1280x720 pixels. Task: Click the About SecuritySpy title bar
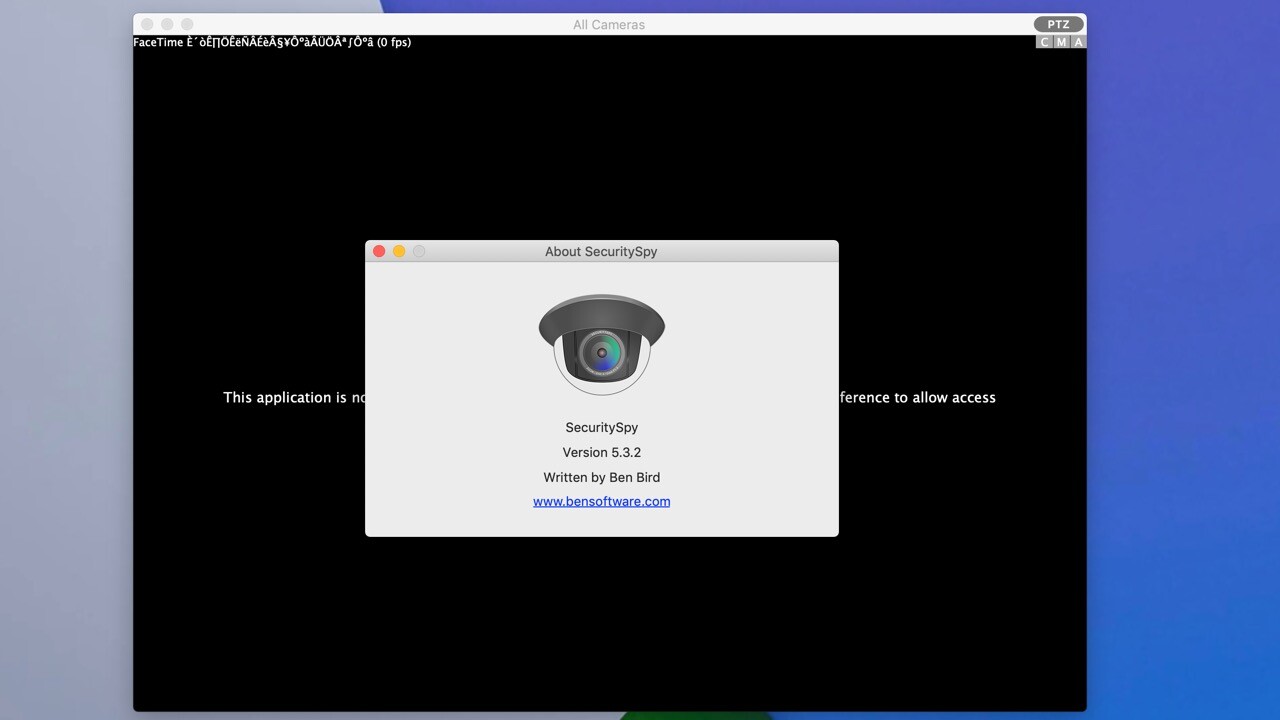pos(601,252)
